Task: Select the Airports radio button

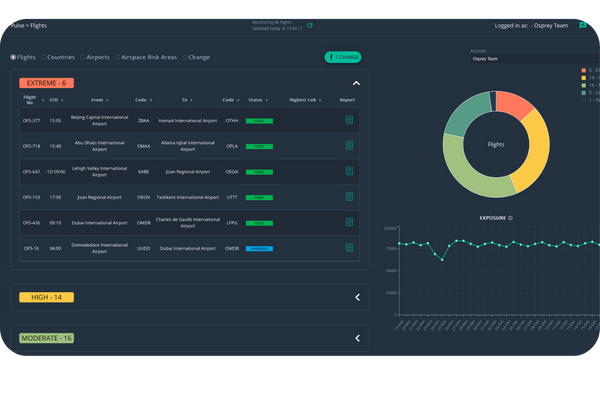Action: pyautogui.click(x=83, y=57)
